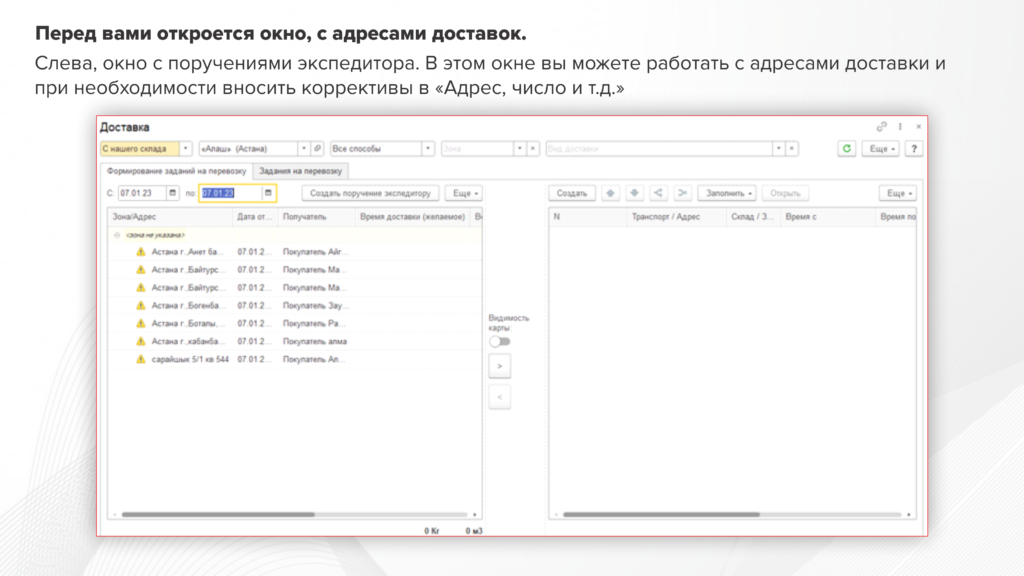Open the calendar for the по date
1024x576 pixels.
coord(268,193)
